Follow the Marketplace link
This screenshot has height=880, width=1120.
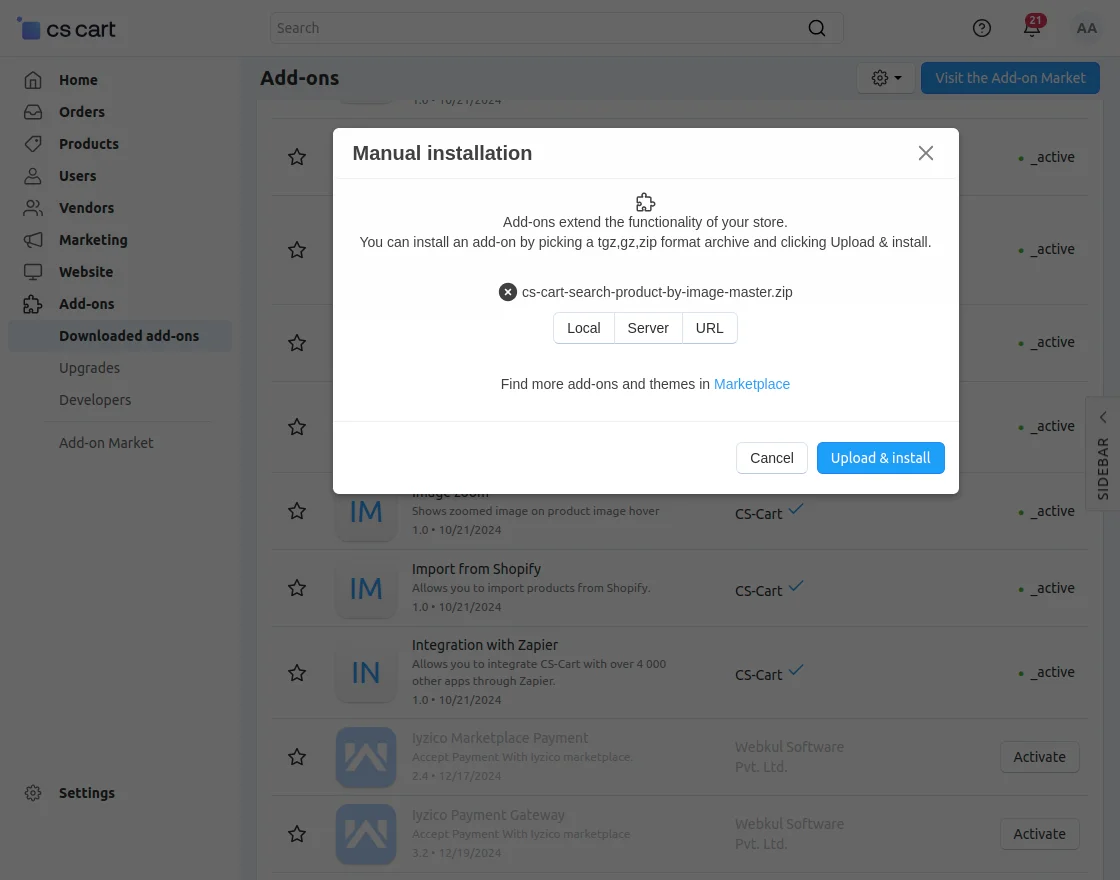click(752, 384)
